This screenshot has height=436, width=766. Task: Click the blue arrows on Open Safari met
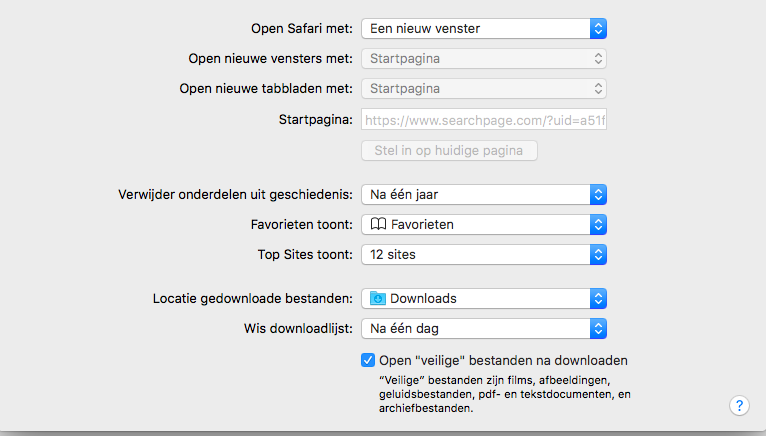pos(598,28)
